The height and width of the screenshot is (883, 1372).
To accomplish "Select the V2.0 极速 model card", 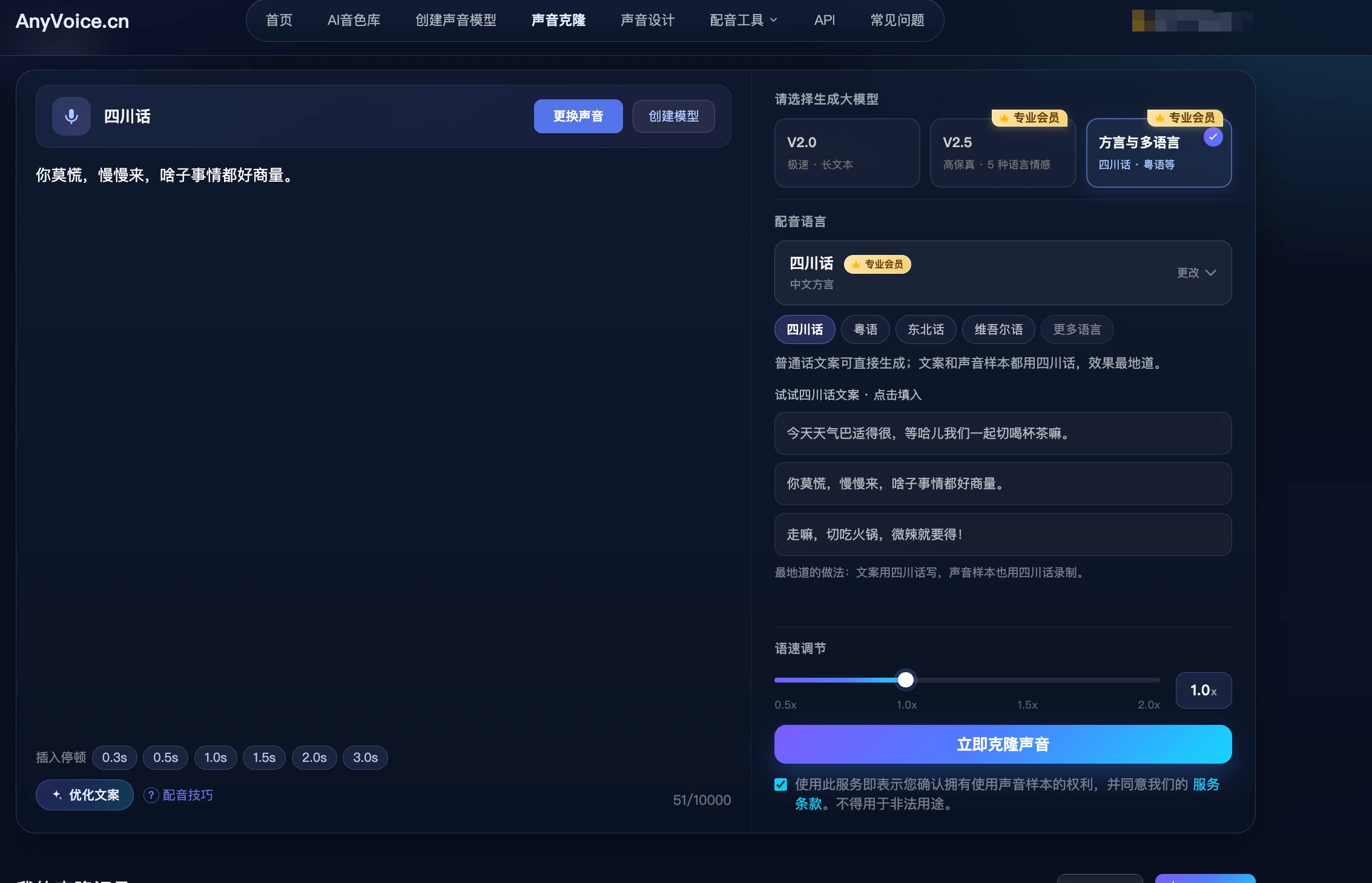I will 847,153.
